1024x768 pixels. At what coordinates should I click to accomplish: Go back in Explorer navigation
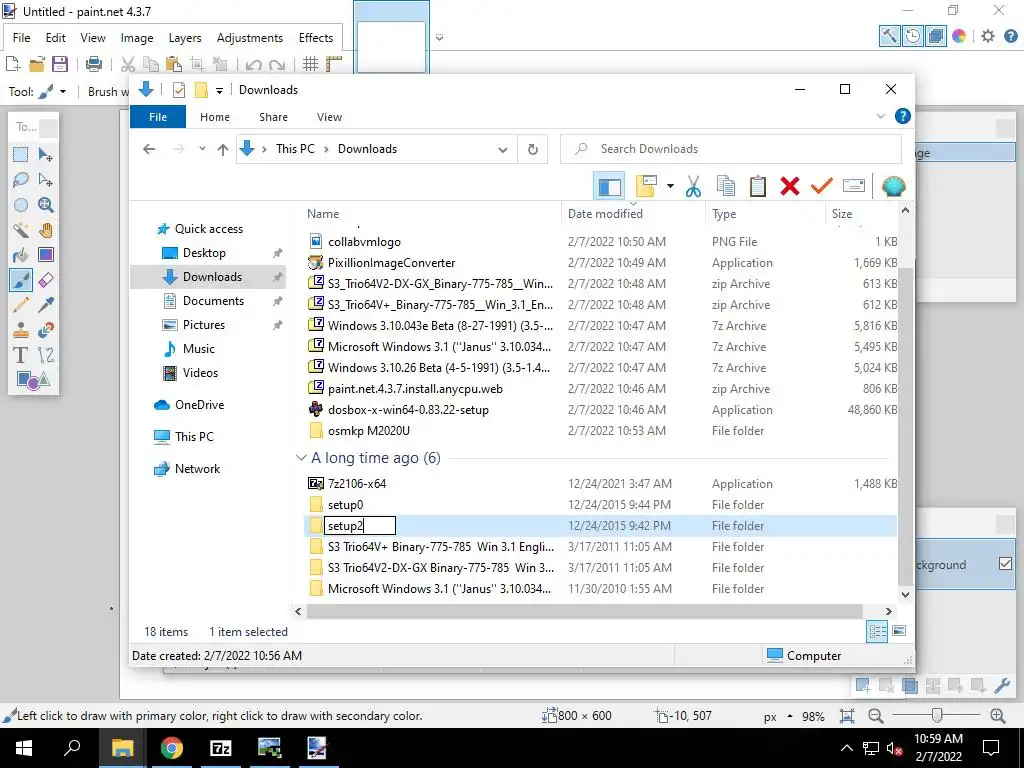click(x=149, y=149)
